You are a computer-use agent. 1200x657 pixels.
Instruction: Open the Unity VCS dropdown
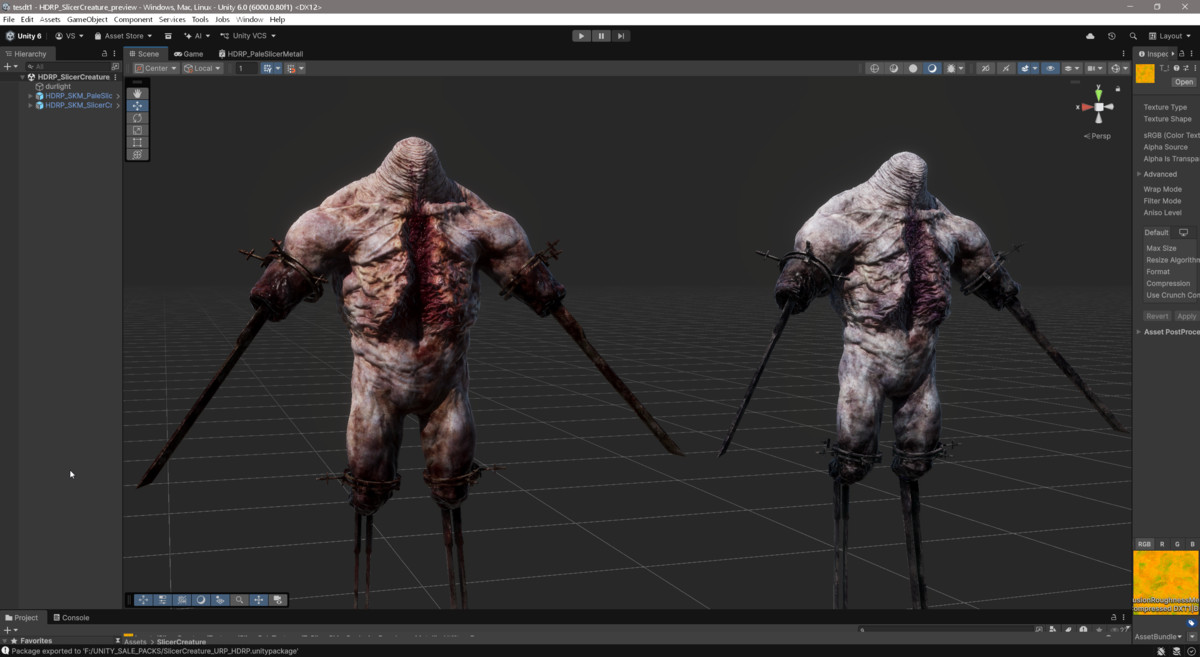coord(248,36)
